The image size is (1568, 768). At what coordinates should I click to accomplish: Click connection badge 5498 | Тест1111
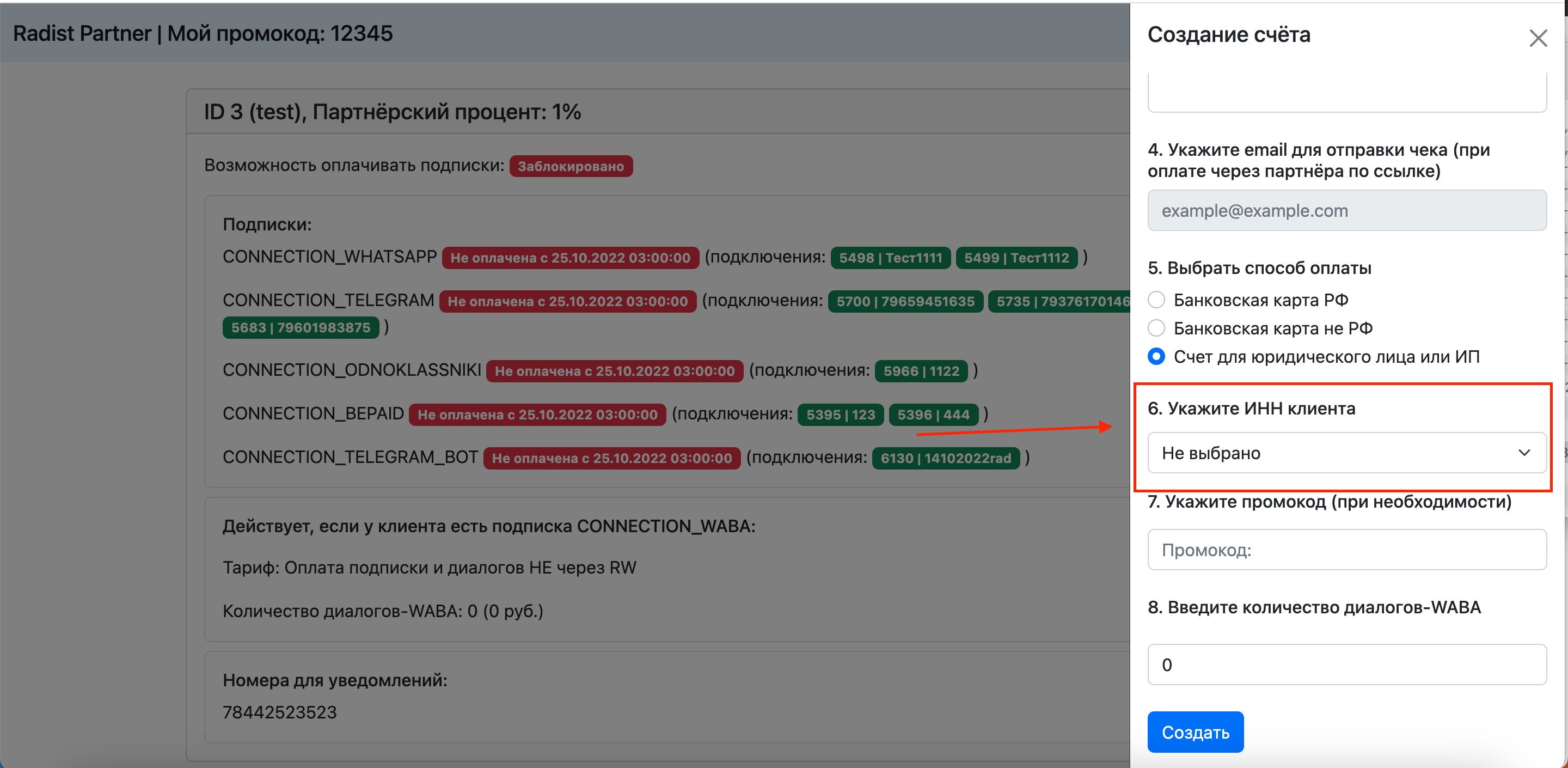(x=891, y=258)
